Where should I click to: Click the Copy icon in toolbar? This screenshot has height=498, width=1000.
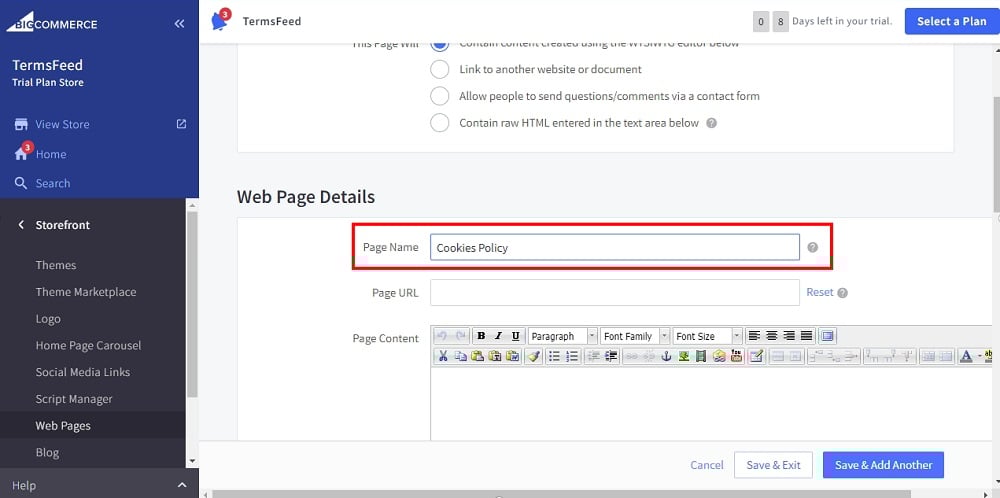click(461, 356)
